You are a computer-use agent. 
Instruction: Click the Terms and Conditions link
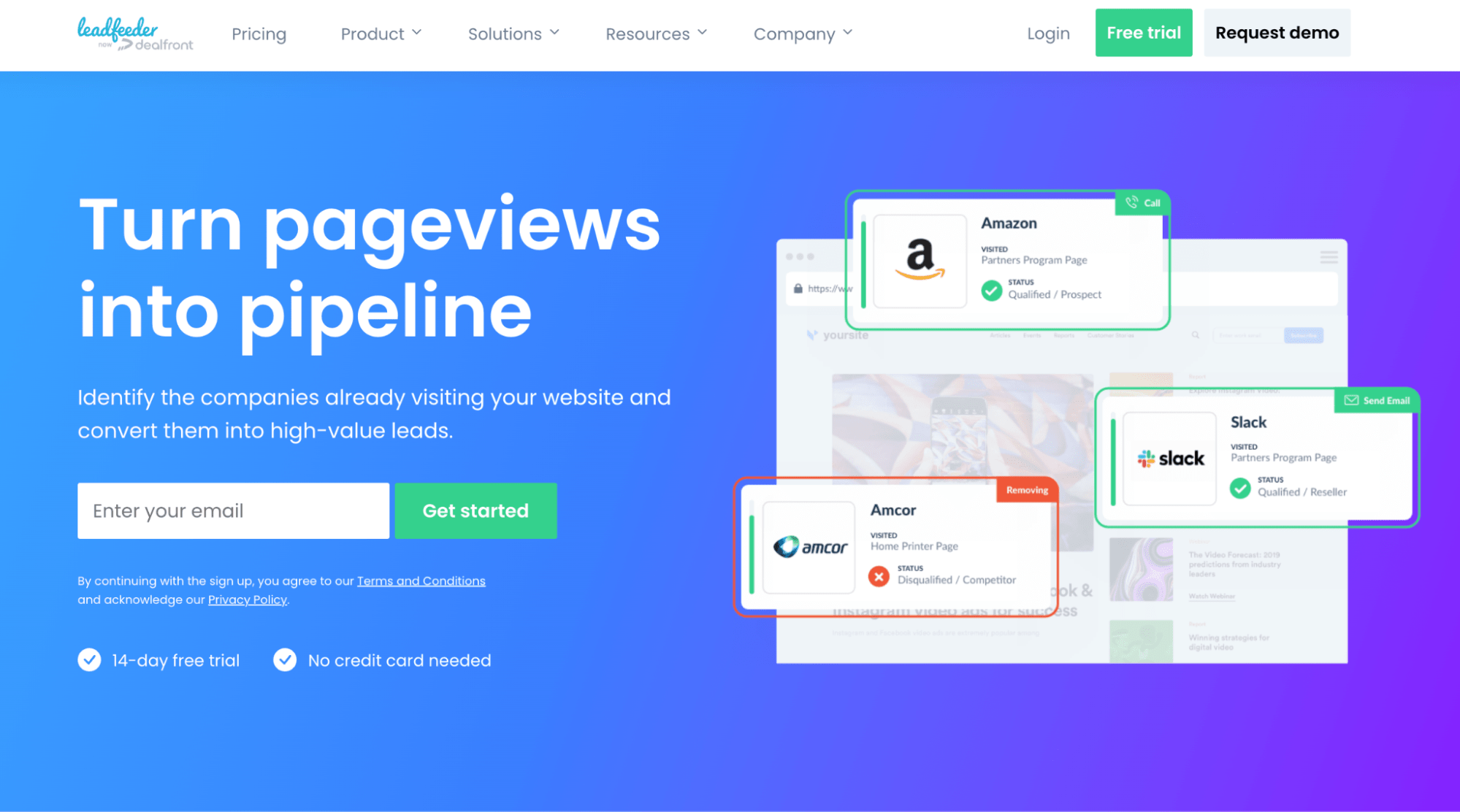tap(421, 580)
